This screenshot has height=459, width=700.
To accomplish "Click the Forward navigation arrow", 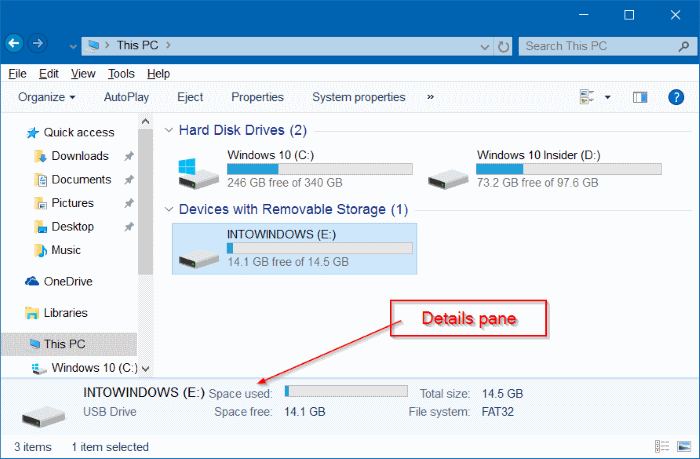I will coord(38,44).
